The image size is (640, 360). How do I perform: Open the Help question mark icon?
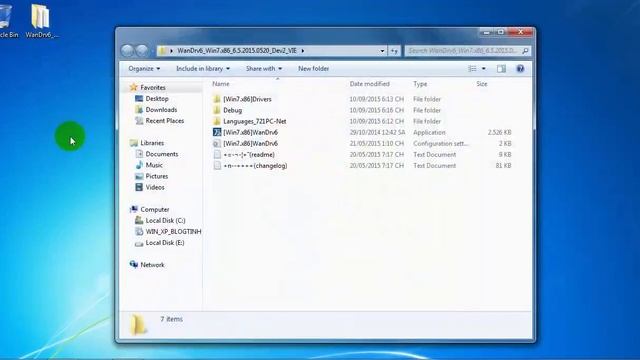pos(520,69)
